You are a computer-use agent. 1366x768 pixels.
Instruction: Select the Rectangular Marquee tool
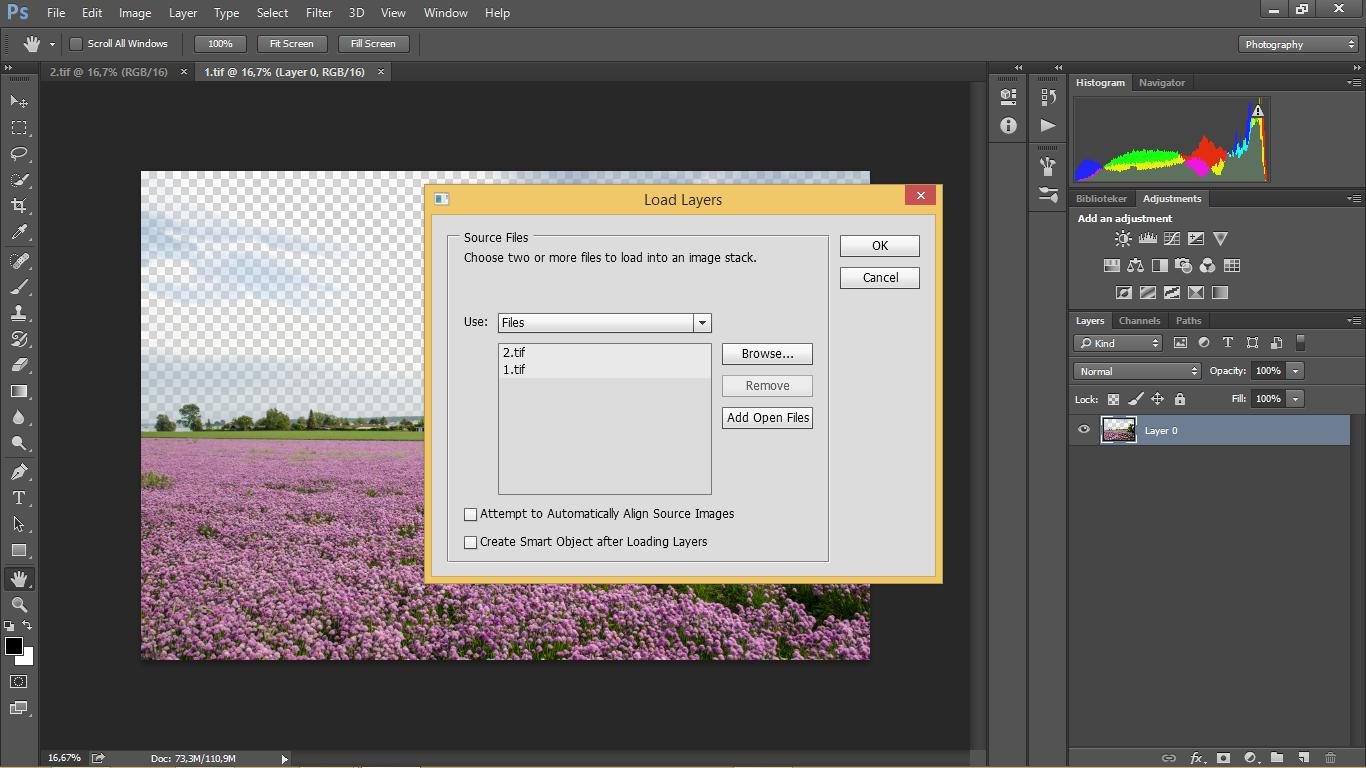tap(19, 128)
